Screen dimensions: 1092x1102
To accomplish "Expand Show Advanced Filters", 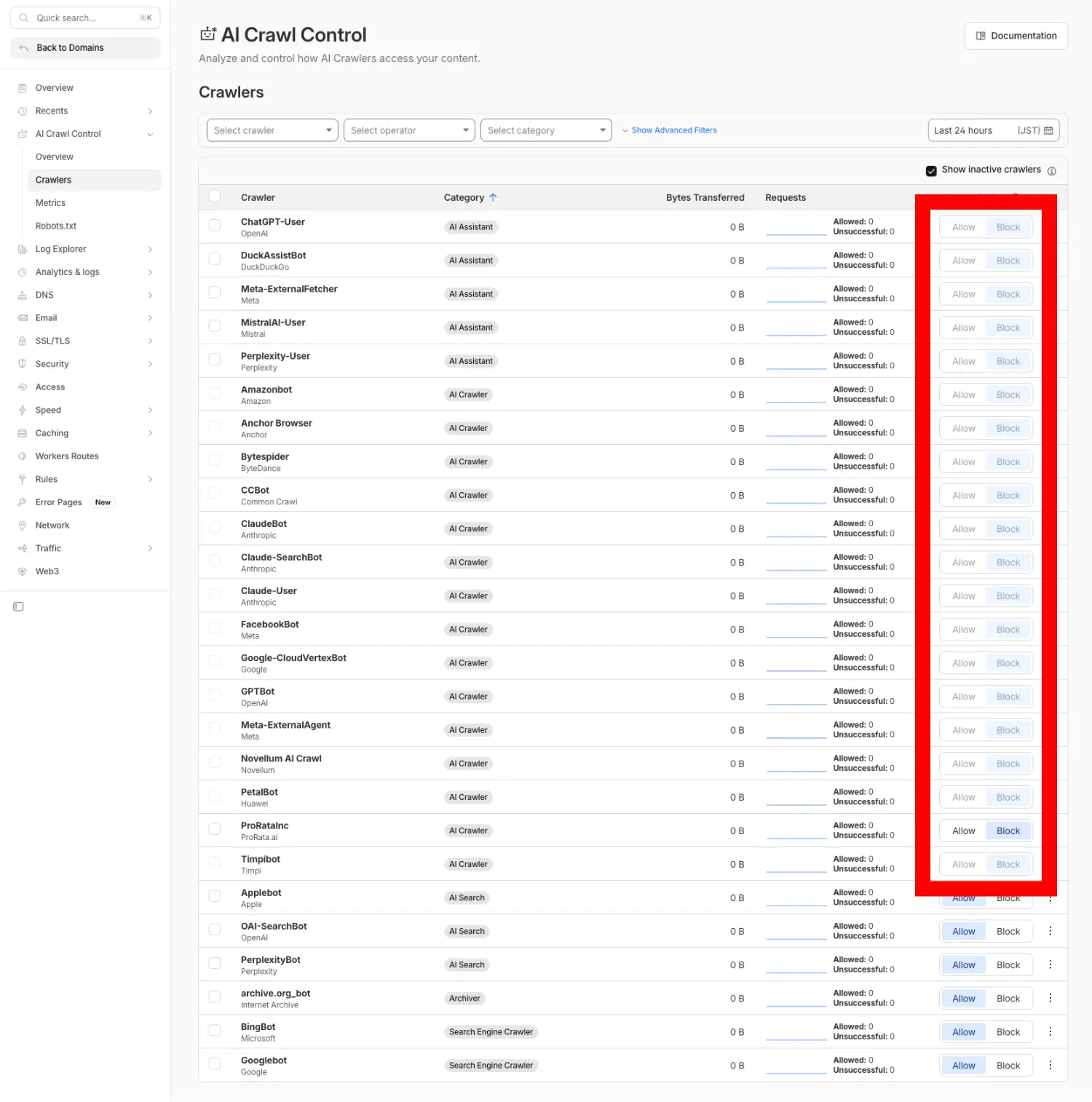I will point(669,130).
